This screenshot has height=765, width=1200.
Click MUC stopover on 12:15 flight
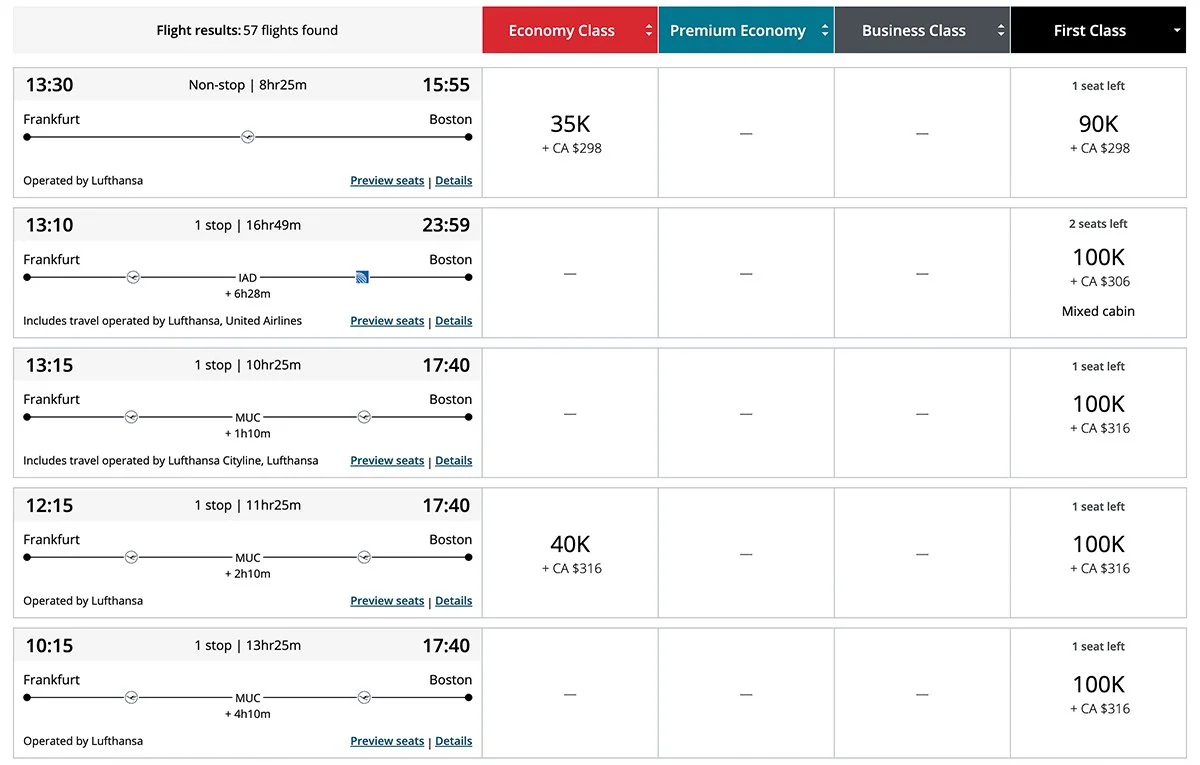coord(248,558)
